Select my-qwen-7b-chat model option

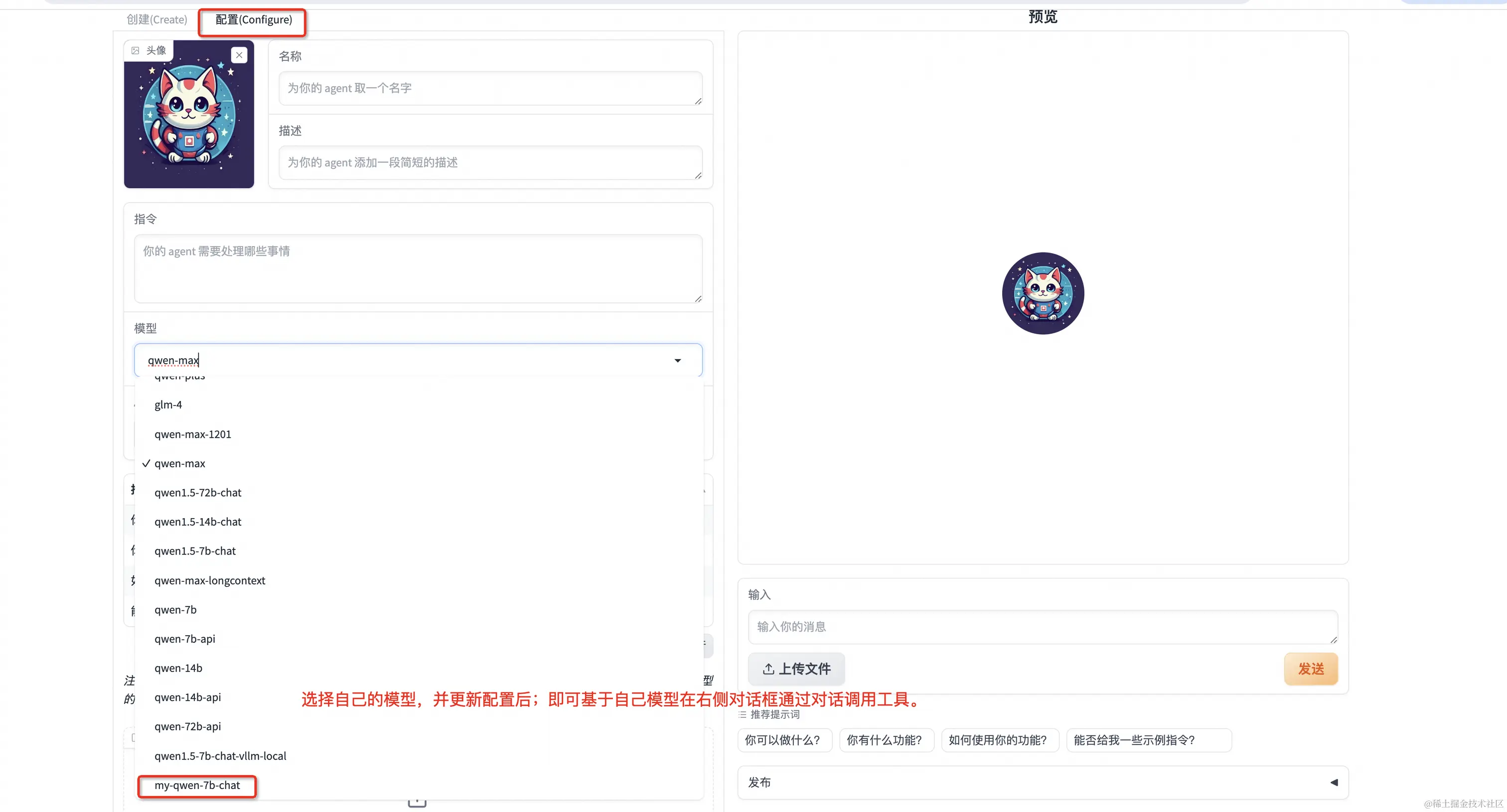pos(197,785)
